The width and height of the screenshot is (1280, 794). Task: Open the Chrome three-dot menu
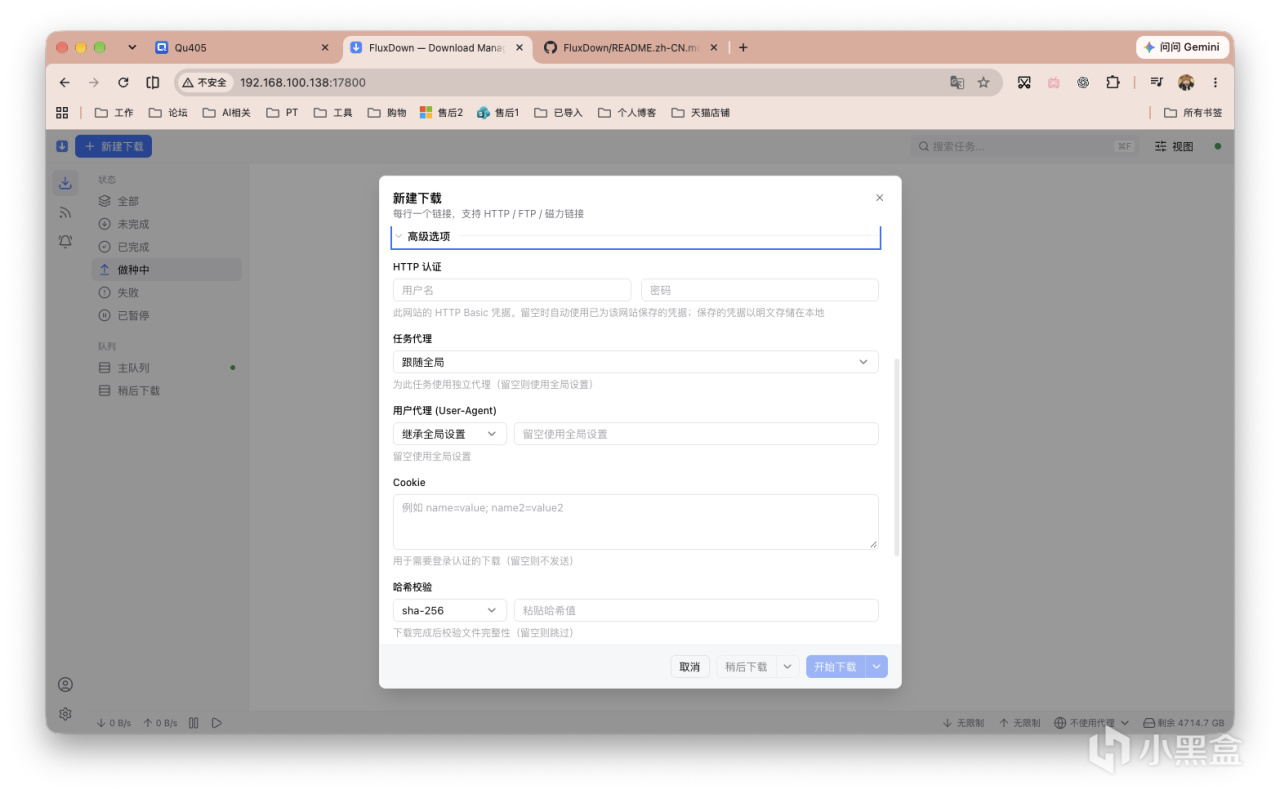coord(1215,83)
